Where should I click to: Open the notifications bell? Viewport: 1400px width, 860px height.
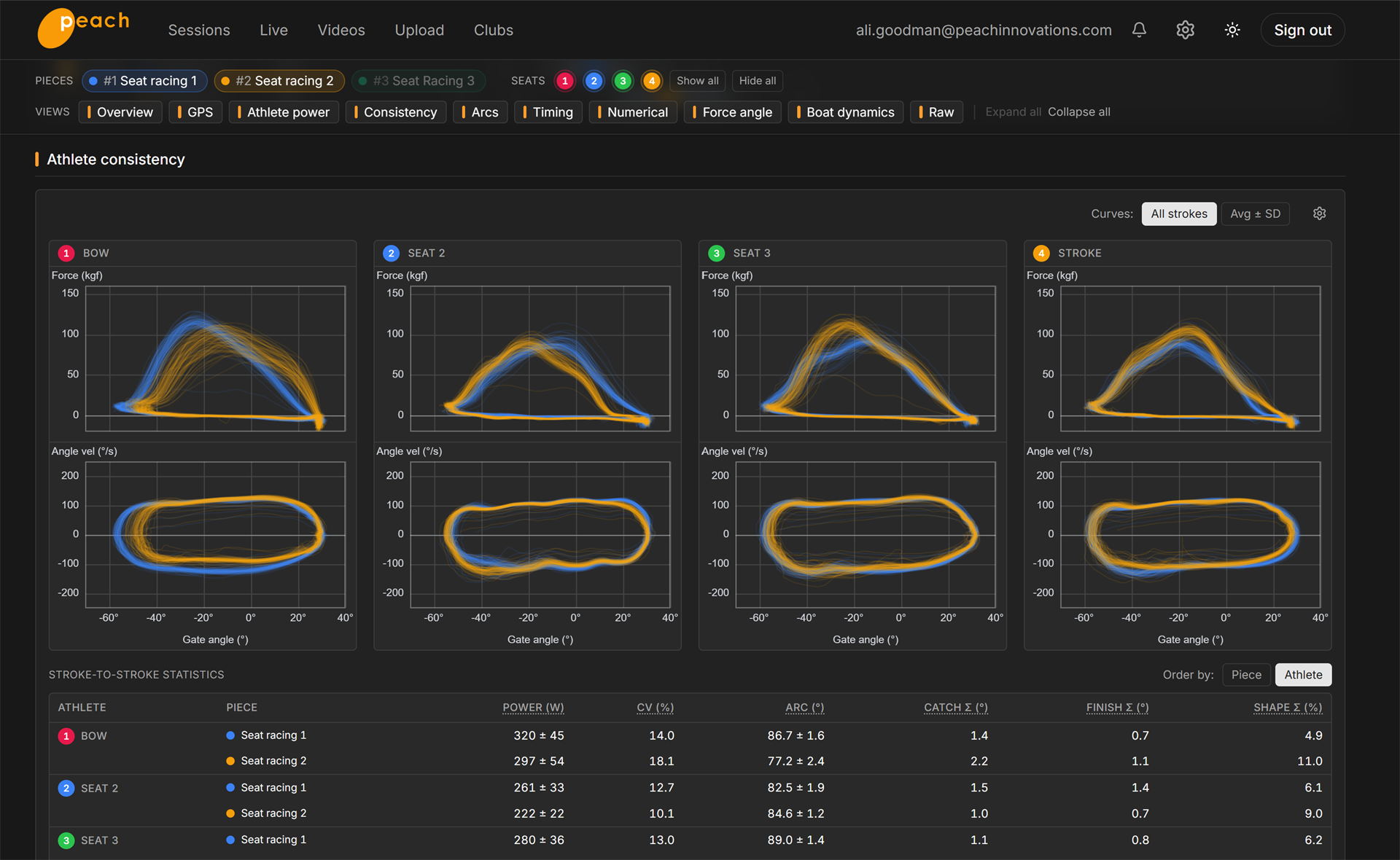point(1139,30)
